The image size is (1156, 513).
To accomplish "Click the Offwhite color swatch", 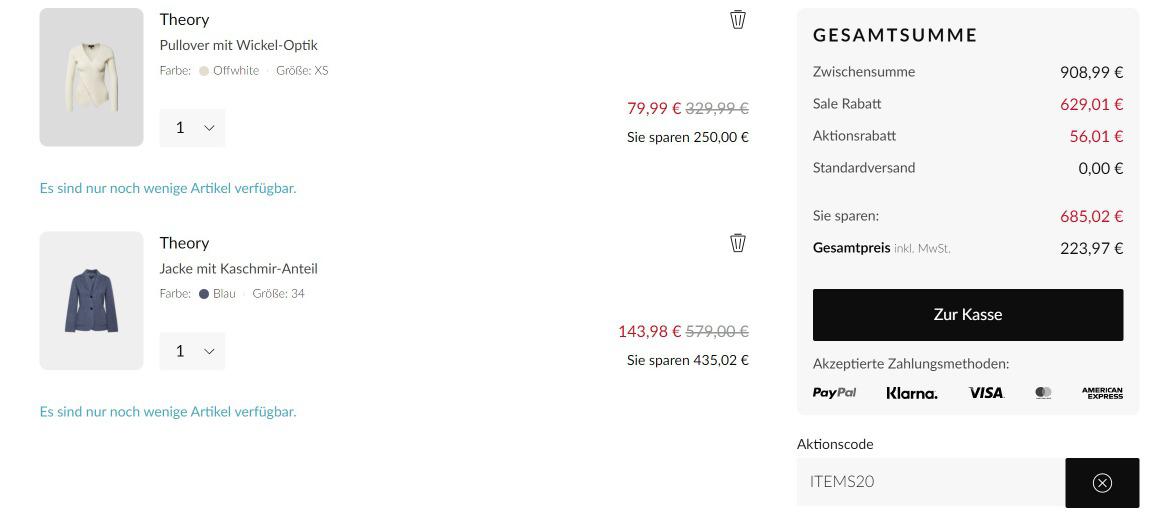I will tap(204, 71).
